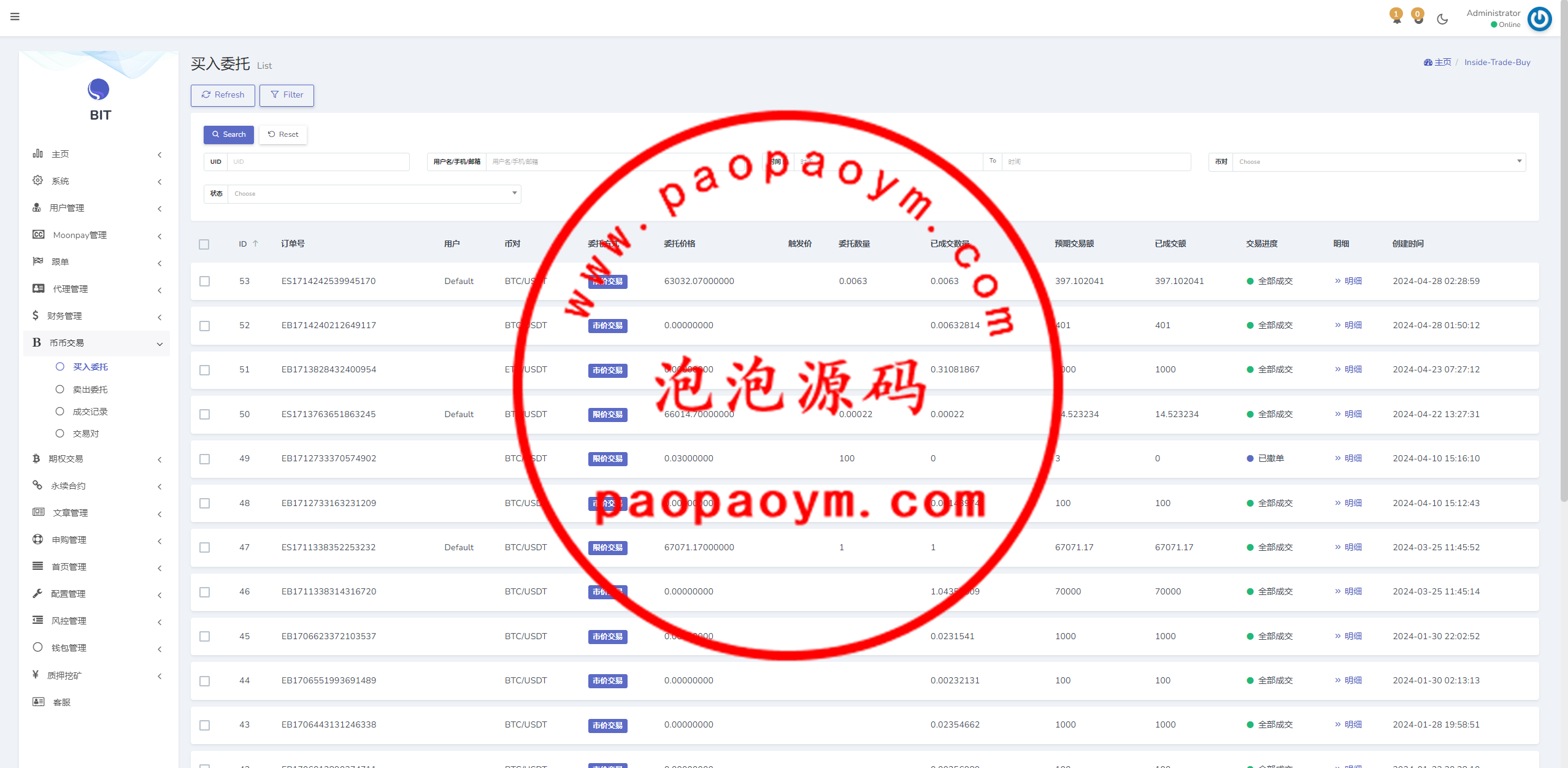Click the Moonpay管理 CC icon

tap(39, 234)
